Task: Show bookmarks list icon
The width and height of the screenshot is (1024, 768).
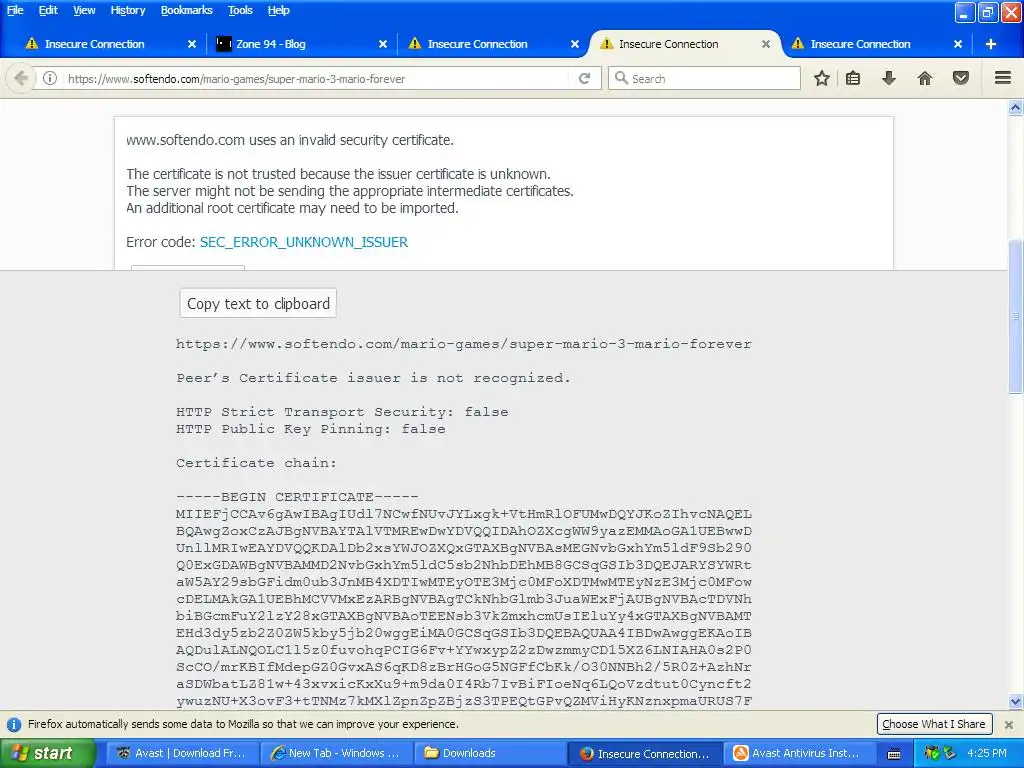Action: click(x=853, y=78)
